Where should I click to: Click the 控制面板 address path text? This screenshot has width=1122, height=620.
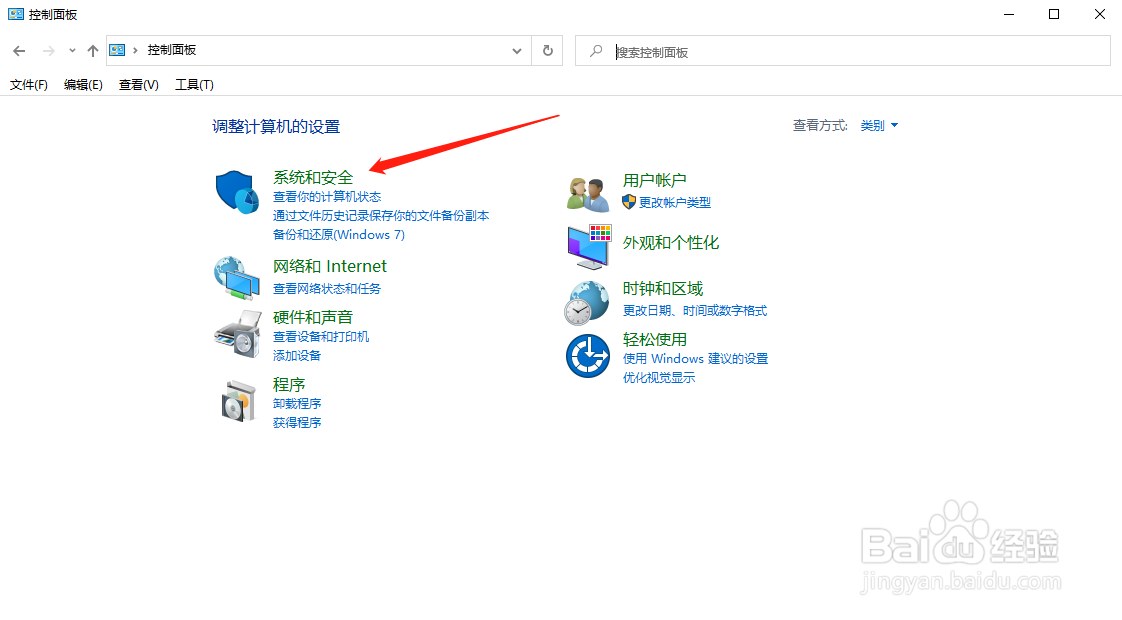pos(172,50)
